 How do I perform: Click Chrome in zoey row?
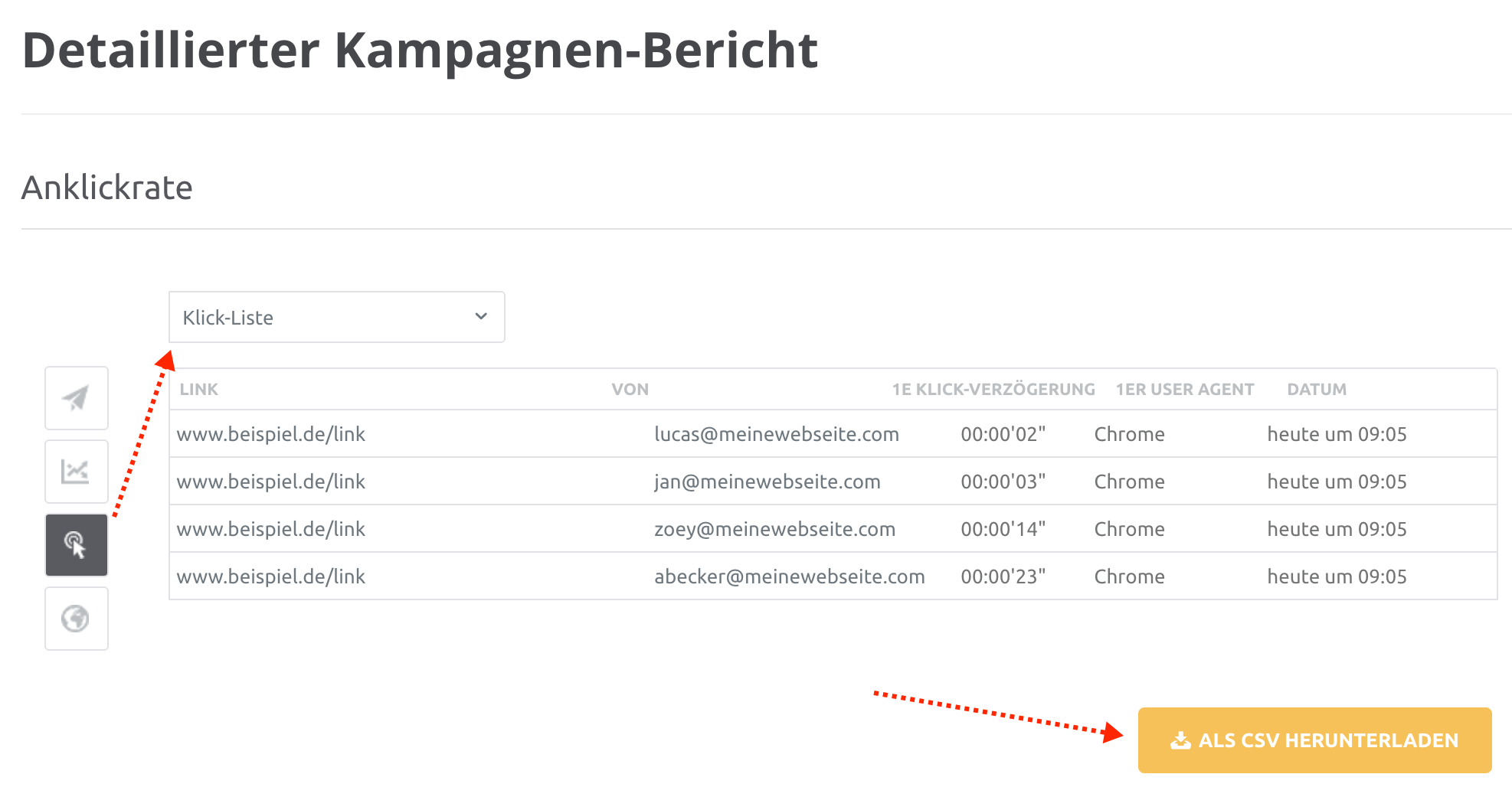(1130, 529)
